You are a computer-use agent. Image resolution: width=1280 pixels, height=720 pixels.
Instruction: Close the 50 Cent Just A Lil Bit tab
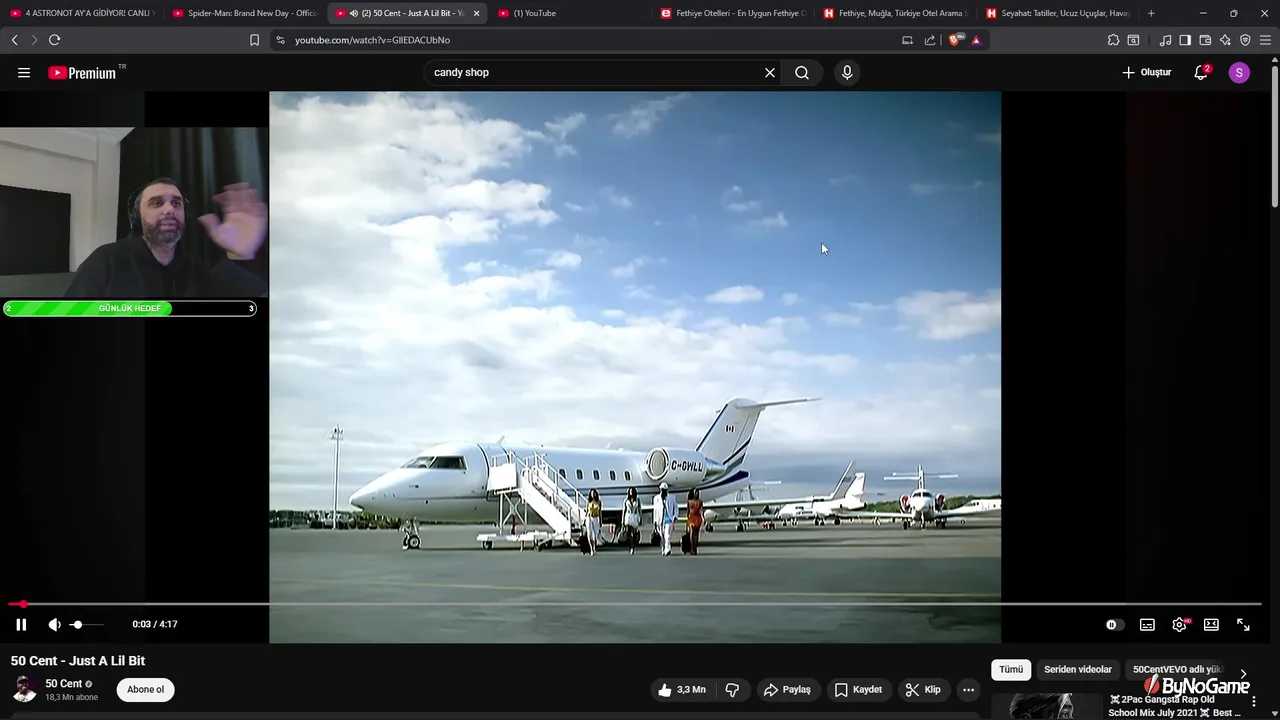476,13
